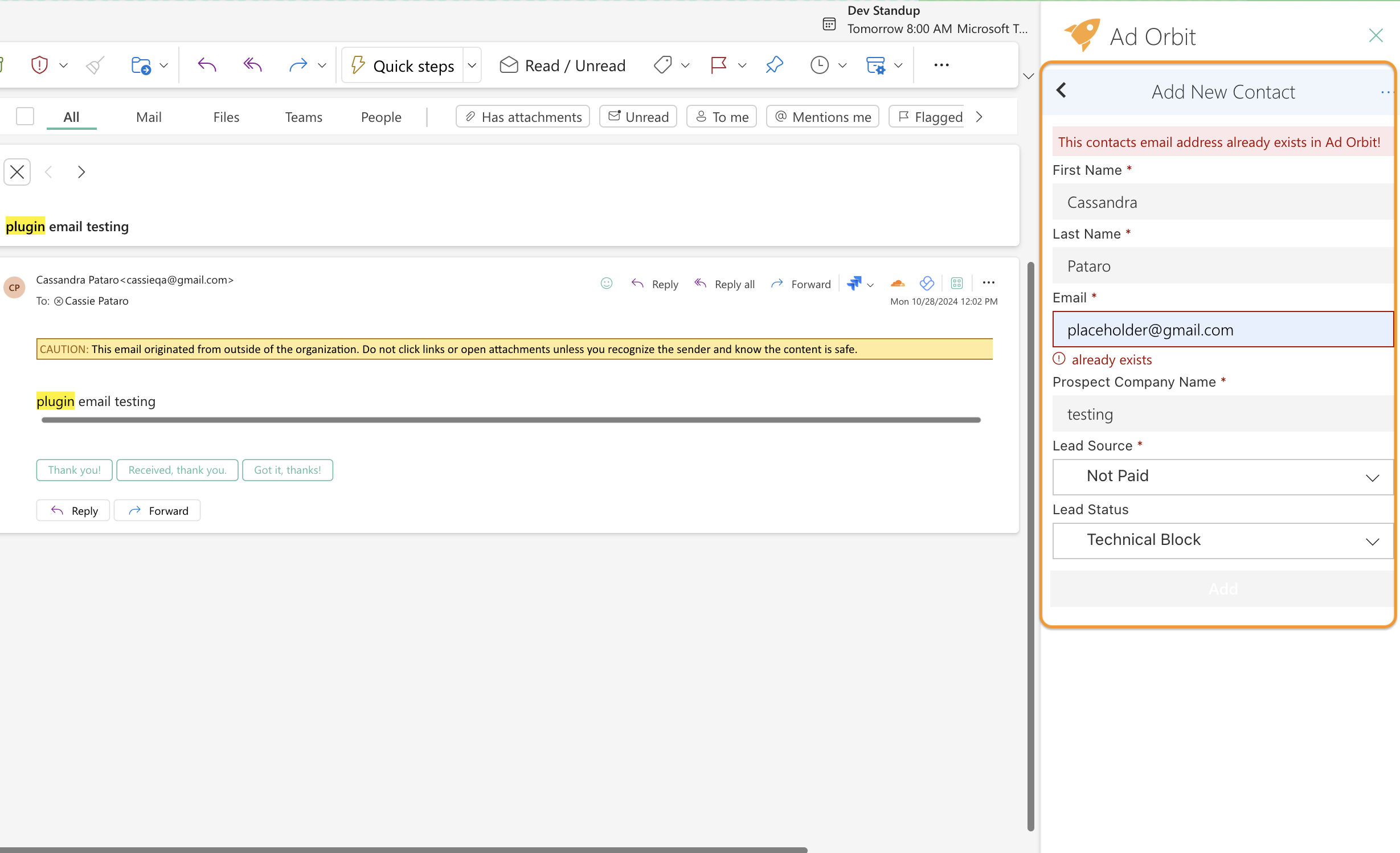1400x853 pixels.
Task: Click the Sweep broom icon
Action: pyautogui.click(x=95, y=65)
